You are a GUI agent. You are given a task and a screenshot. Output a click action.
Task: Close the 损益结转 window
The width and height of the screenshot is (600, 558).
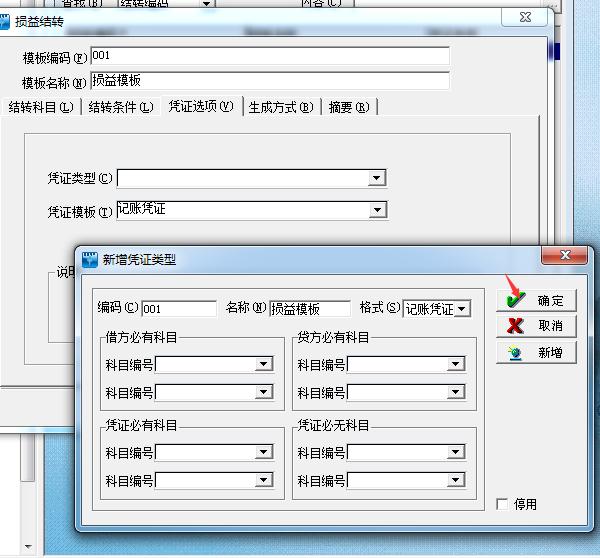[525, 17]
